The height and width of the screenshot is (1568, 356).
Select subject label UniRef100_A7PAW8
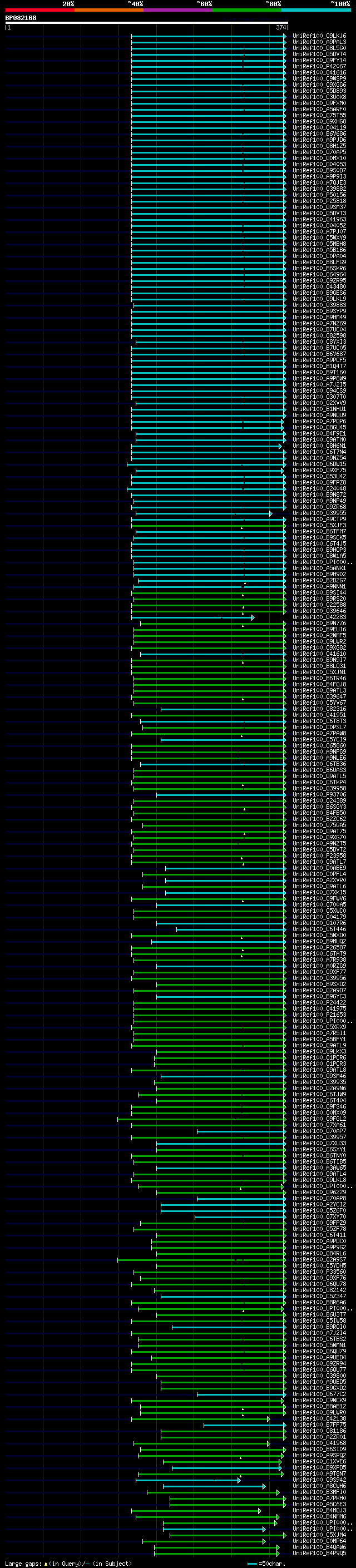point(319,734)
